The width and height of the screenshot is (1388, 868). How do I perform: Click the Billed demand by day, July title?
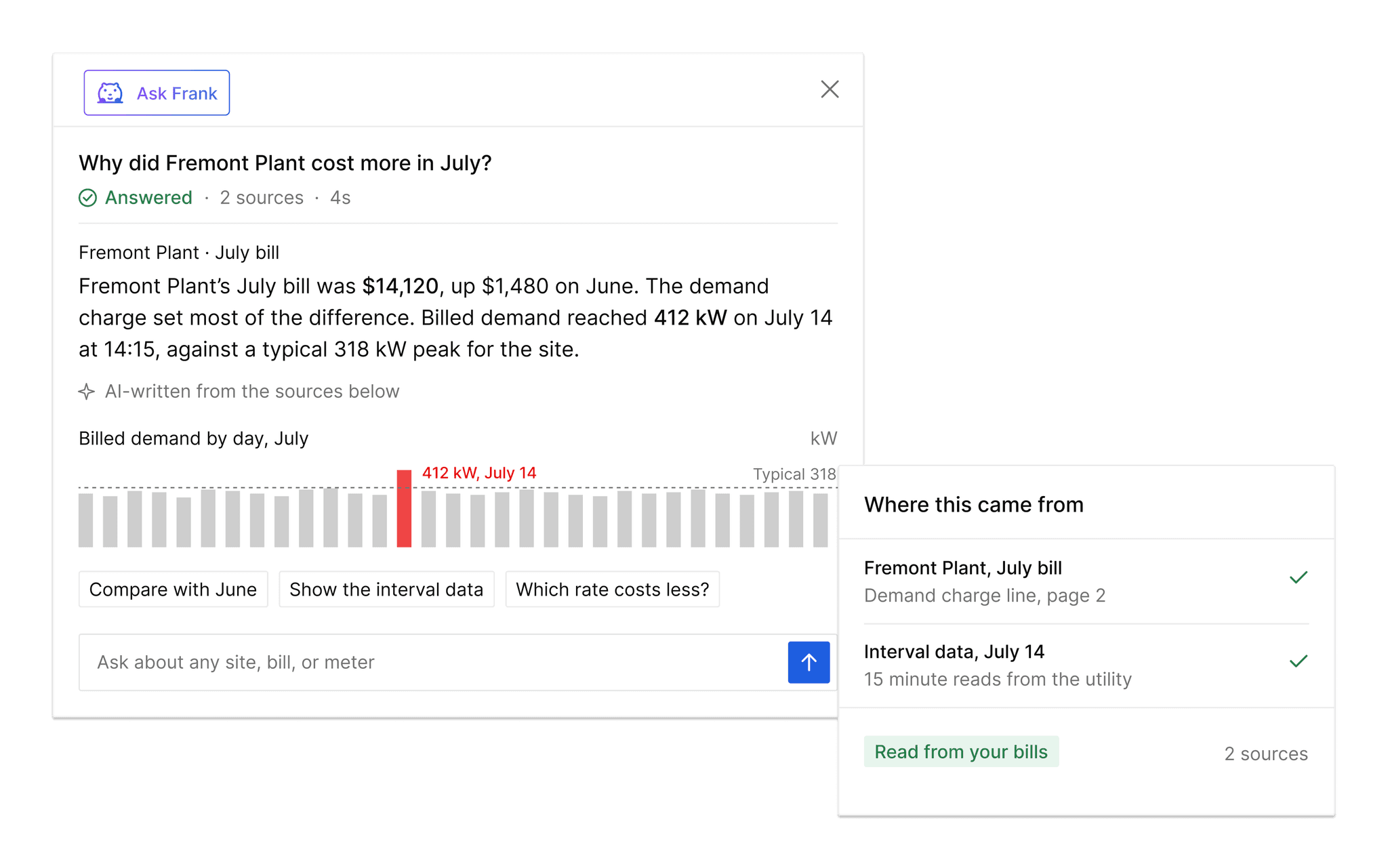194,438
